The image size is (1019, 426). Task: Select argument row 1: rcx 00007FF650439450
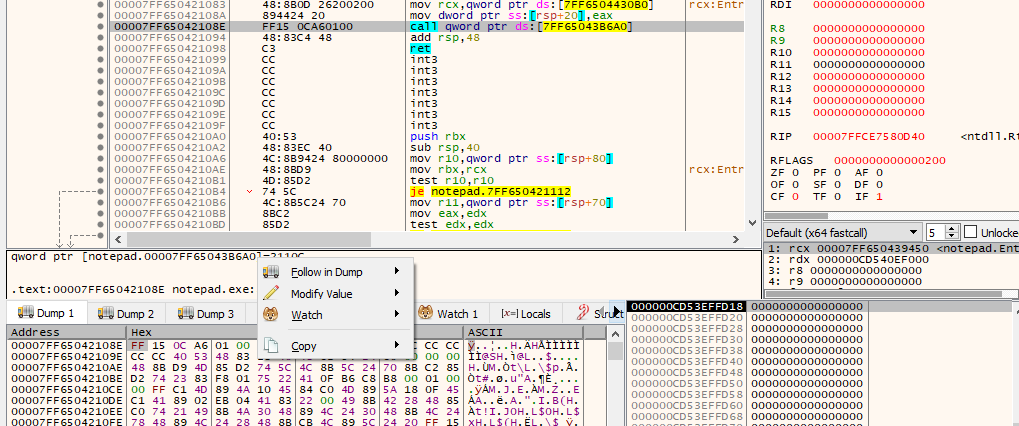click(x=890, y=249)
